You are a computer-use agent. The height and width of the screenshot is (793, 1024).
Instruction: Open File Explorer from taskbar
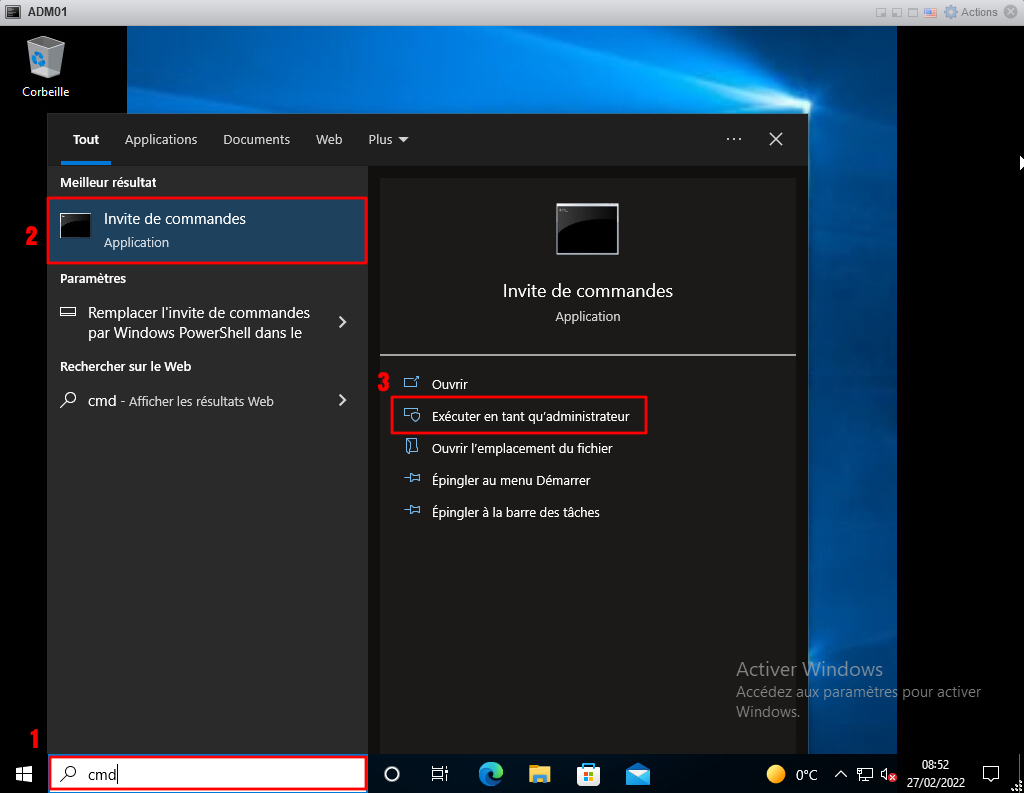point(540,773)
